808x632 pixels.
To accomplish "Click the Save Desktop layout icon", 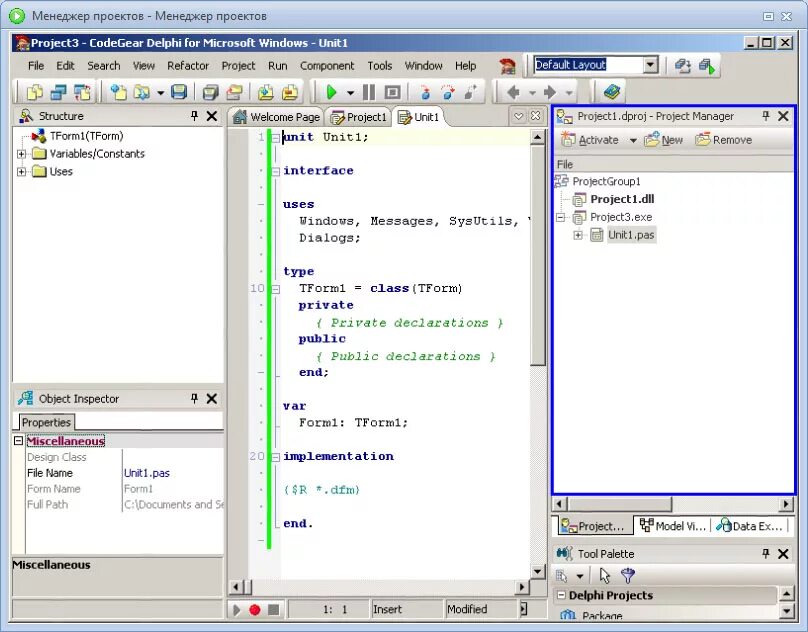I will (683, 65).
